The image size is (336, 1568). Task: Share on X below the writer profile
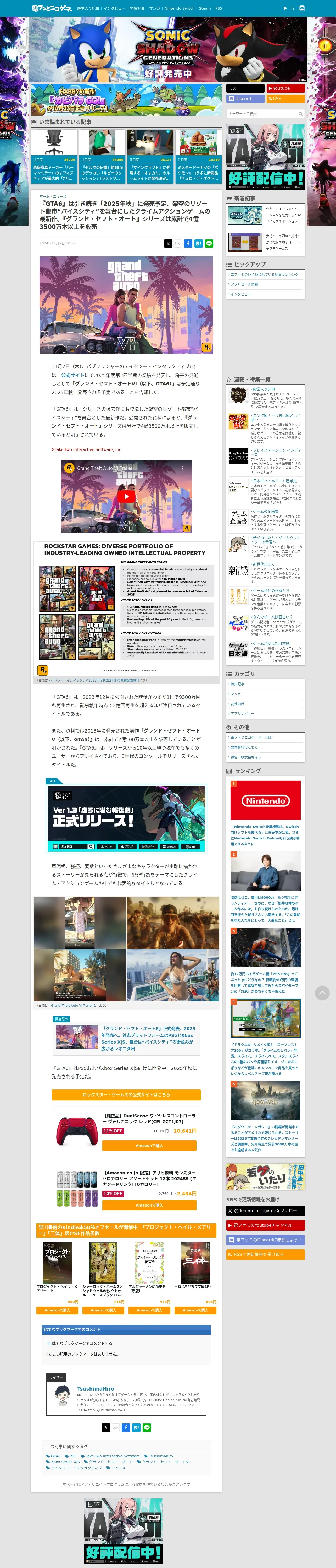106,1427
